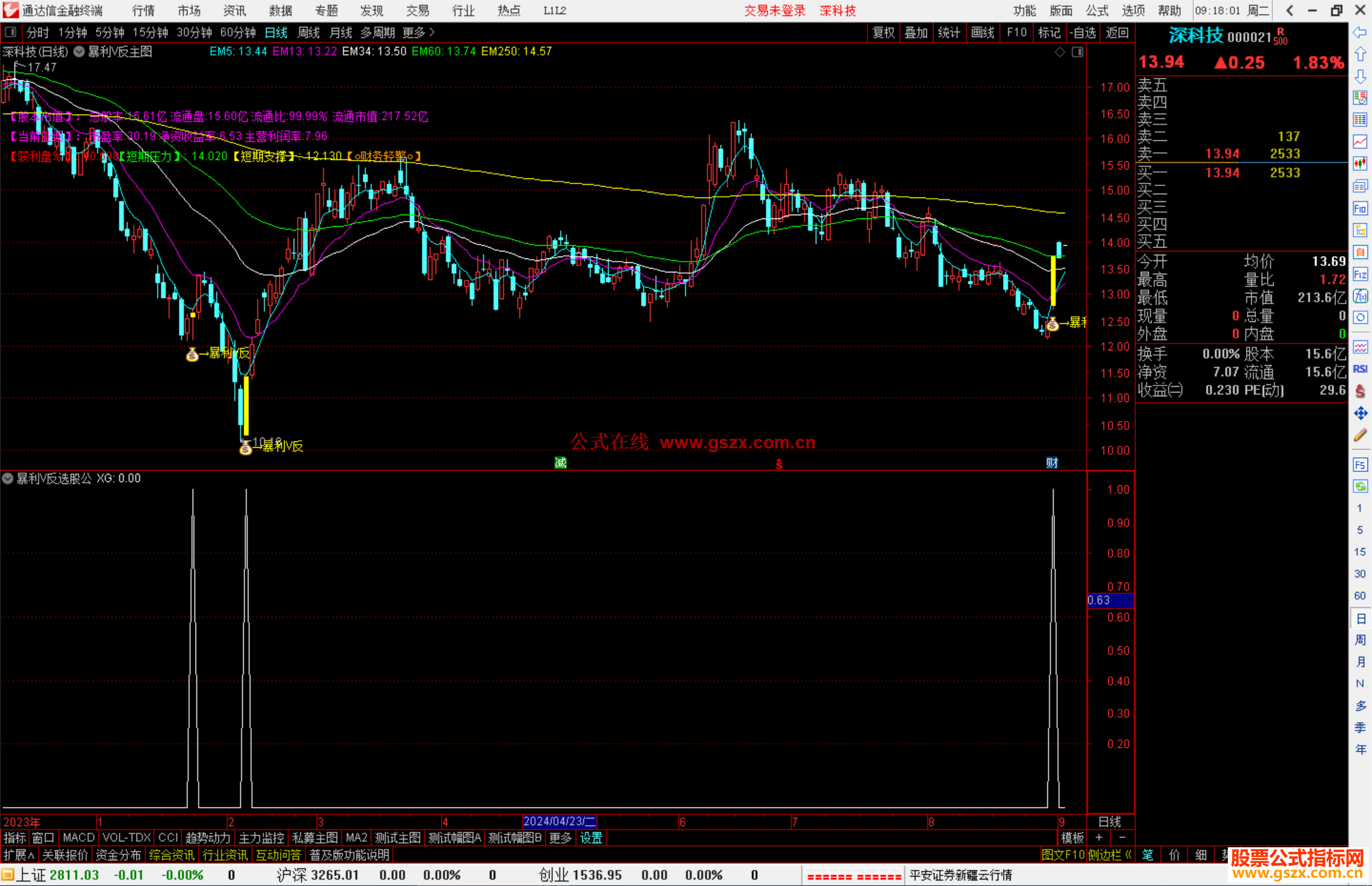Open the 公式 menu

click(x=1096, y=11)
